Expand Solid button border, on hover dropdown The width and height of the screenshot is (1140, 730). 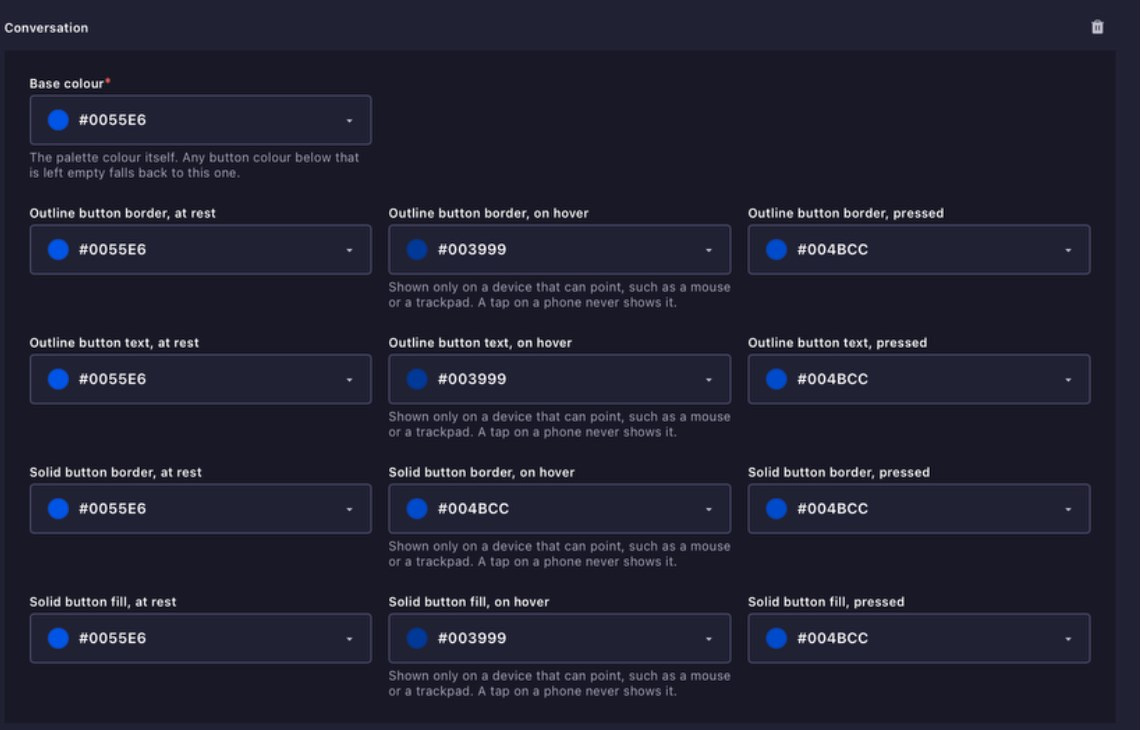coord(708,509)
